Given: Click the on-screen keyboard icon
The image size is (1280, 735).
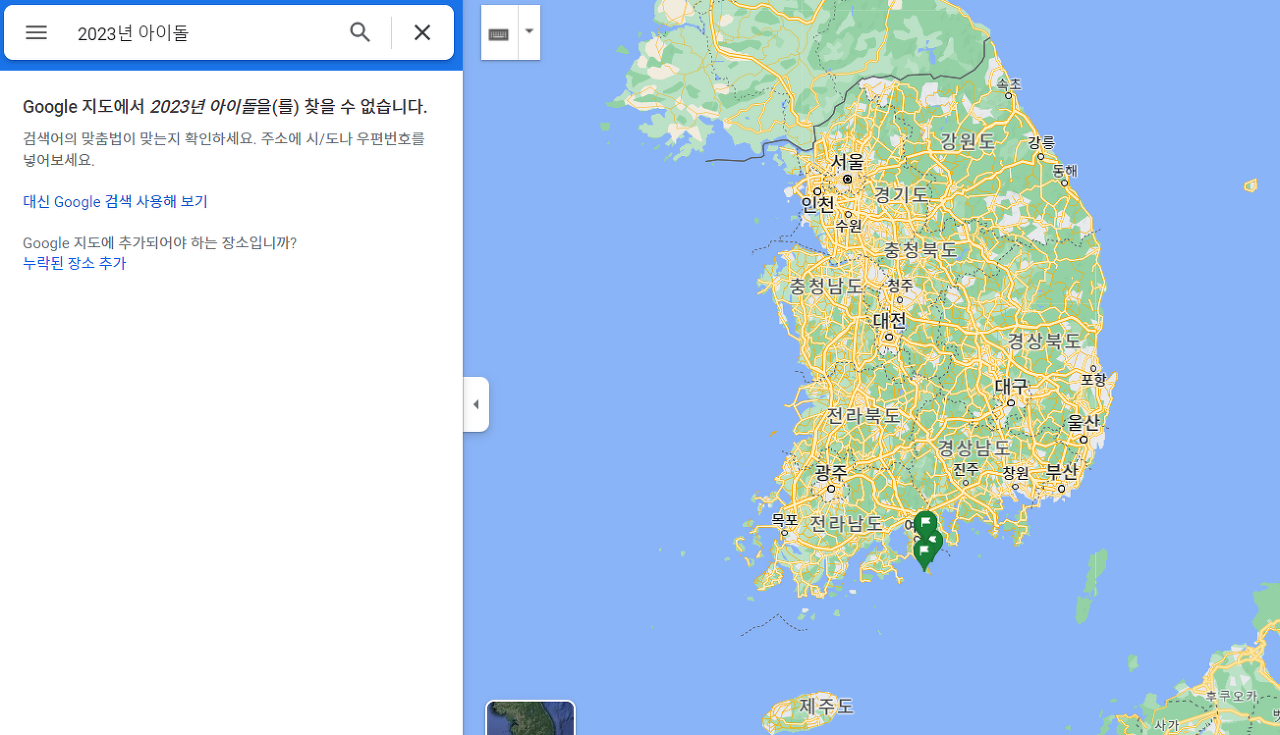Looking at the screenshot, I should point(496,31).
